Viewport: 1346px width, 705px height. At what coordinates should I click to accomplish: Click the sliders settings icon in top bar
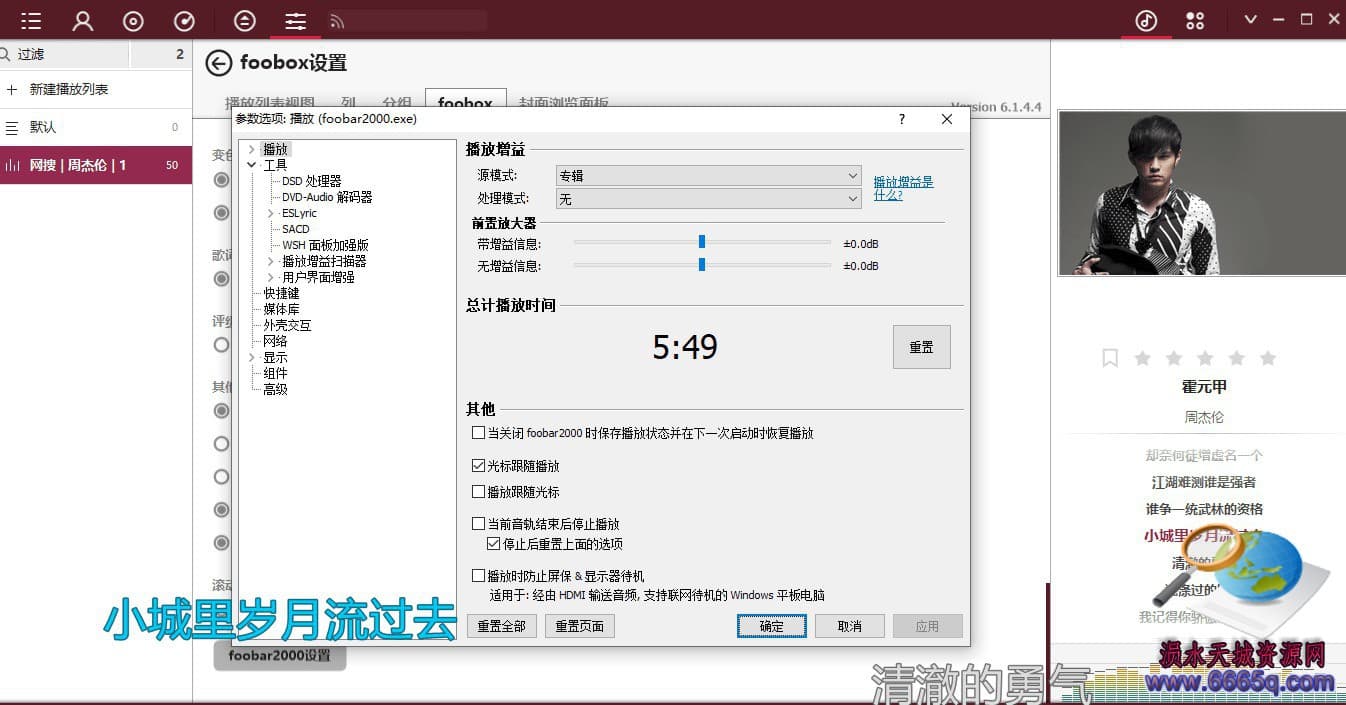pyautogui.click(x=295, y=20)
